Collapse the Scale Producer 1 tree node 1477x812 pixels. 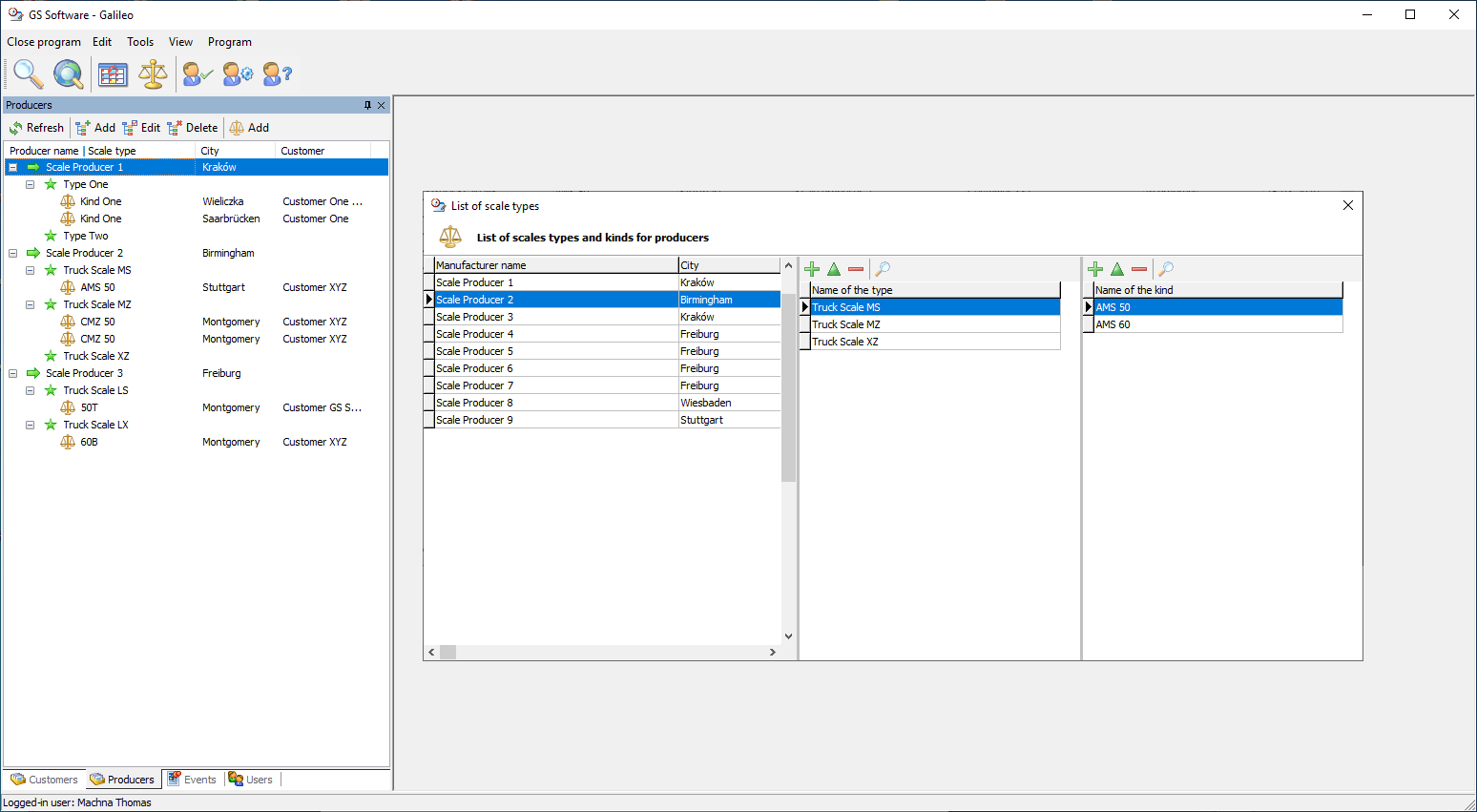click(13, 167)
